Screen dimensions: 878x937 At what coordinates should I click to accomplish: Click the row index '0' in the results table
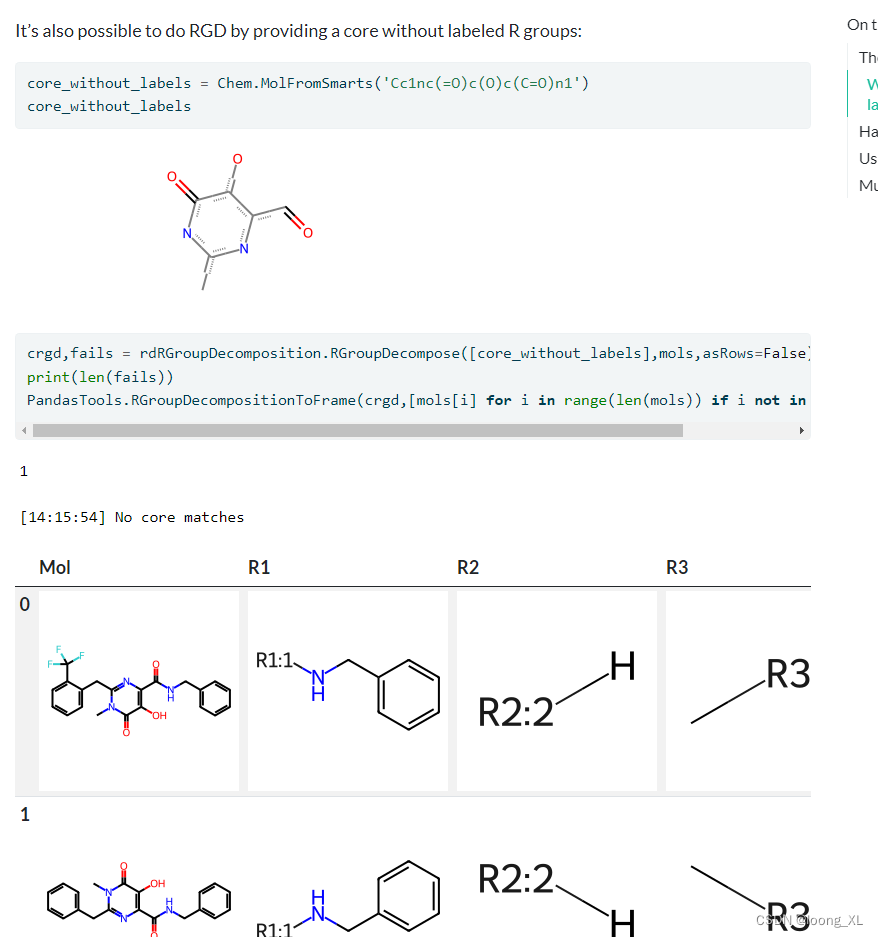coord(24,604)
